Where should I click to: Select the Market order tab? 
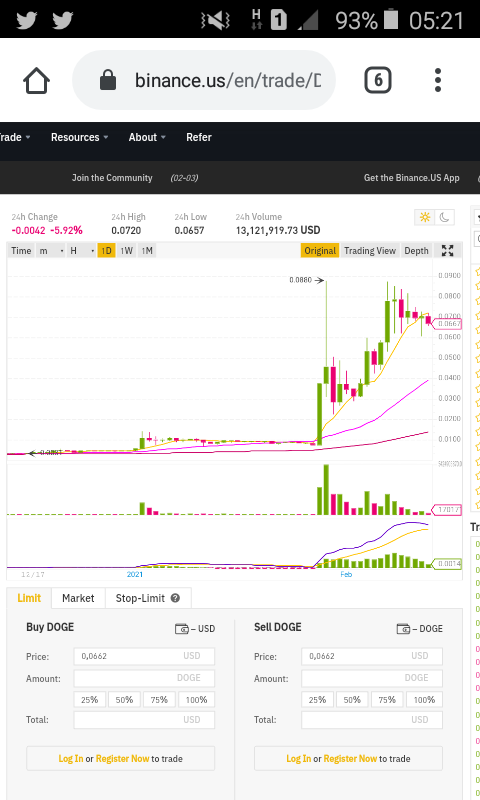pyautogui.click(x=78, y=598)
